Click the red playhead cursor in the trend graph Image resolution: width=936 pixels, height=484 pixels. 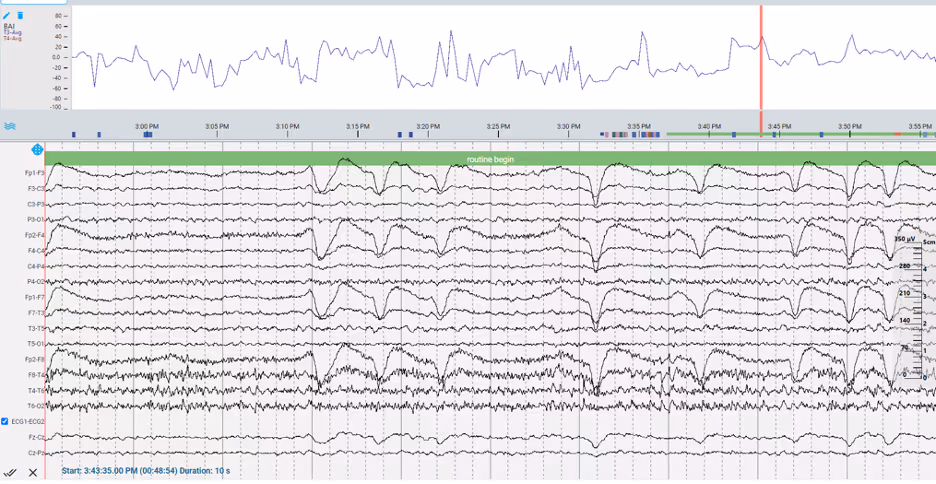point(761,58)
